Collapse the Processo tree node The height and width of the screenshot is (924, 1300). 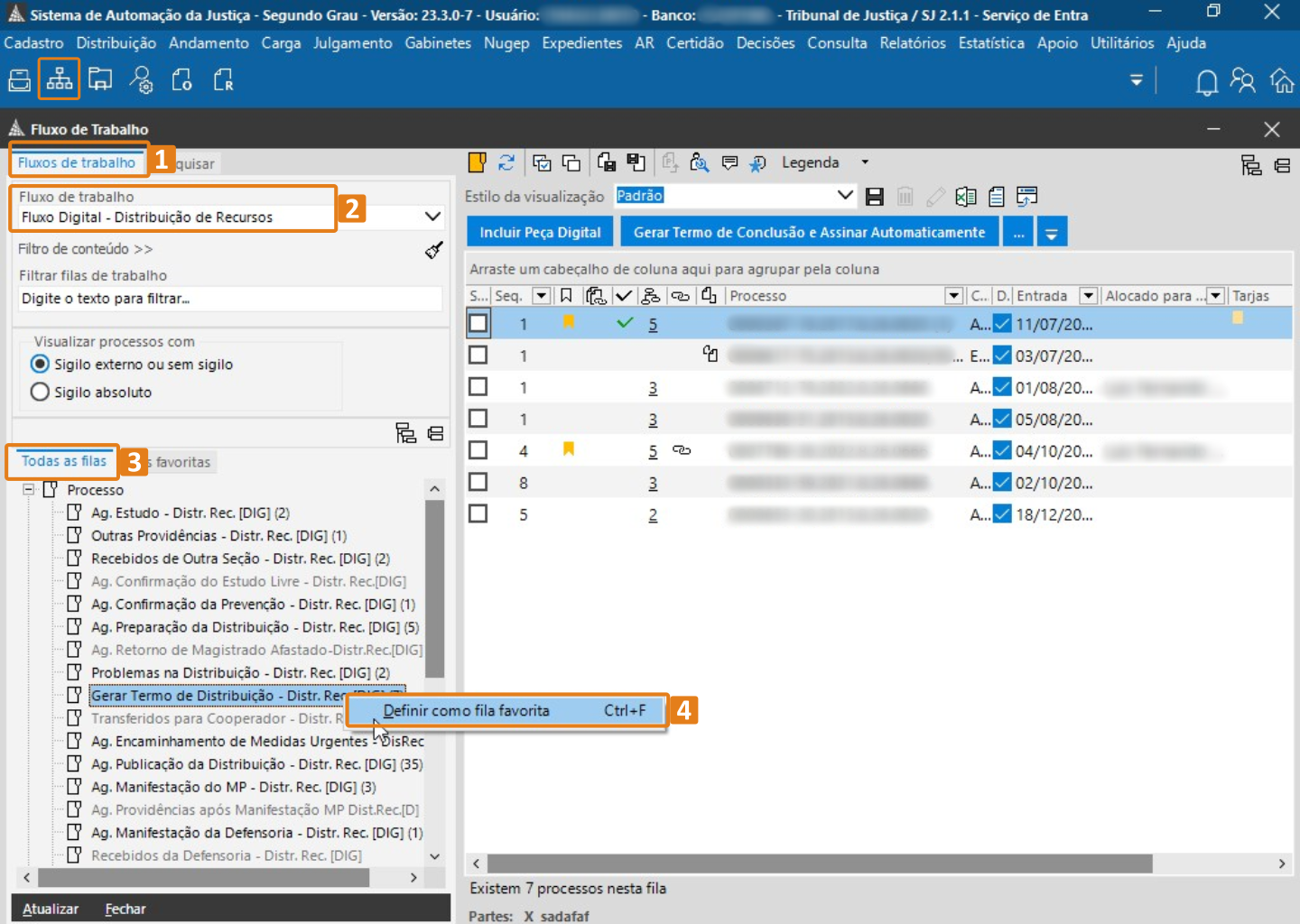29,490
